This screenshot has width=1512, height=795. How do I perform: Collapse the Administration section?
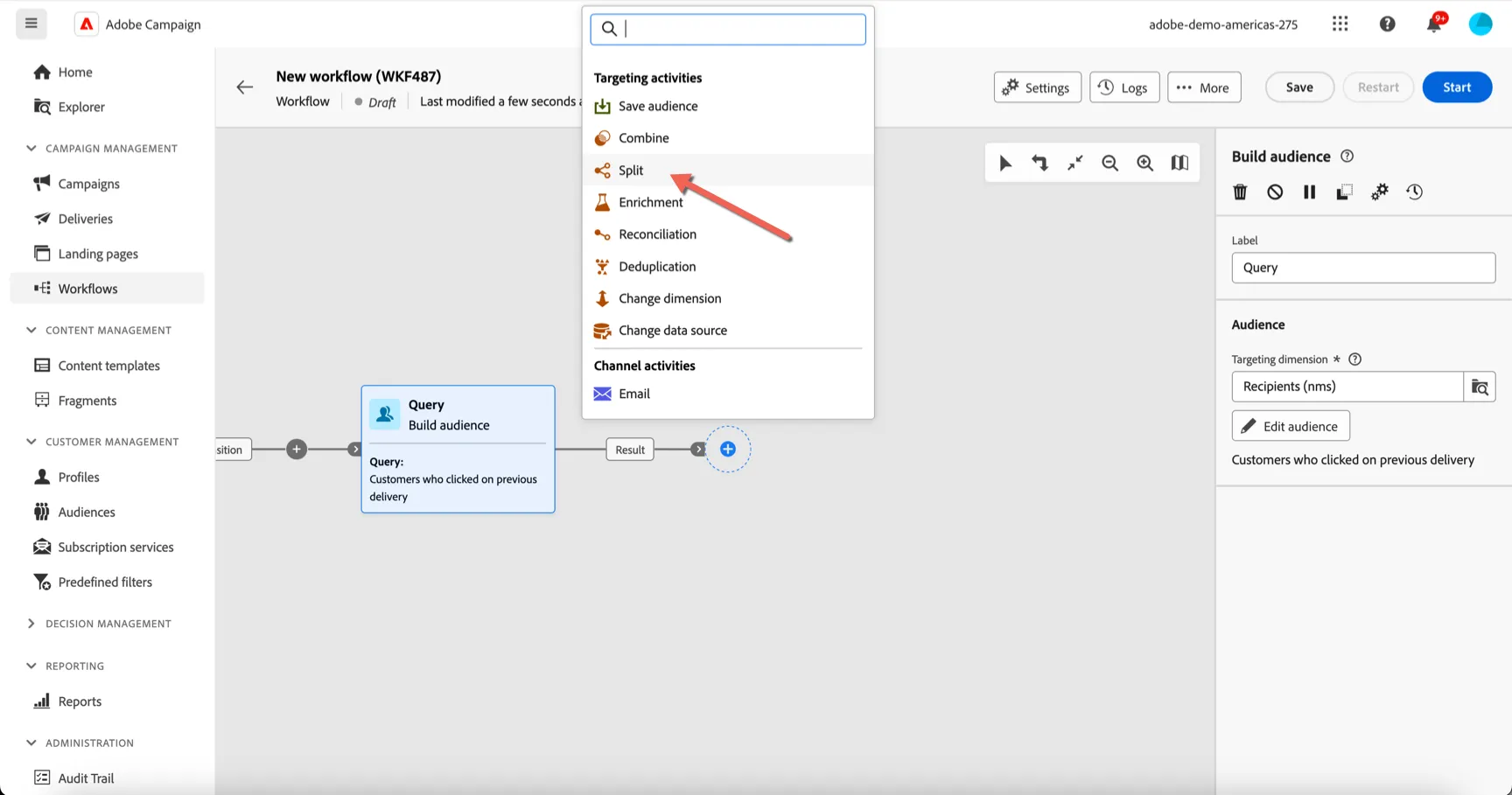point(31,743)
